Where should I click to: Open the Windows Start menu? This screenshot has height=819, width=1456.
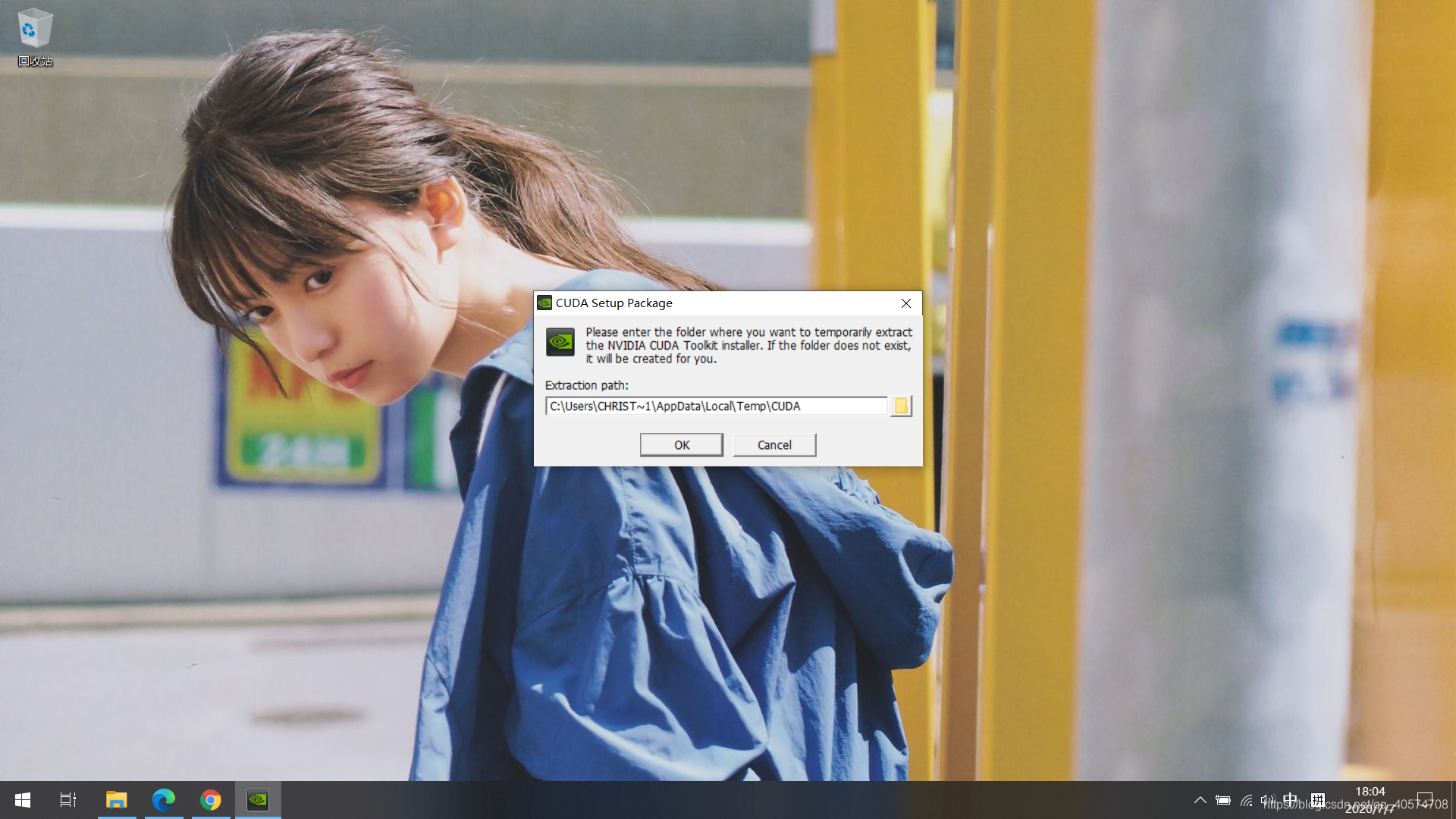point(23,800)
